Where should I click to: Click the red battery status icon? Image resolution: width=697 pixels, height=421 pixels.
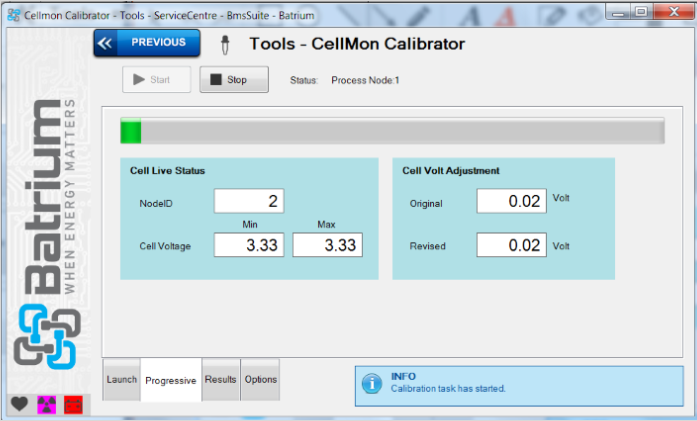coord(73,405)
